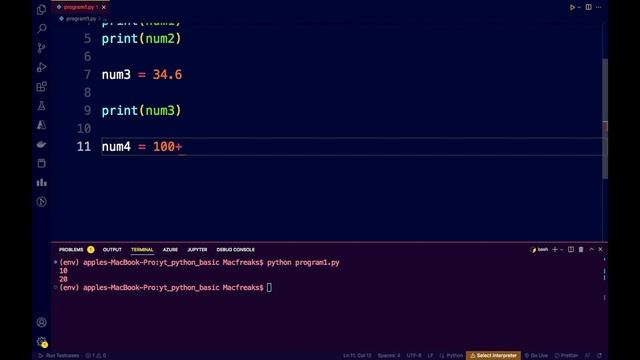Click Run Testcases in status bar

point(59,356)
